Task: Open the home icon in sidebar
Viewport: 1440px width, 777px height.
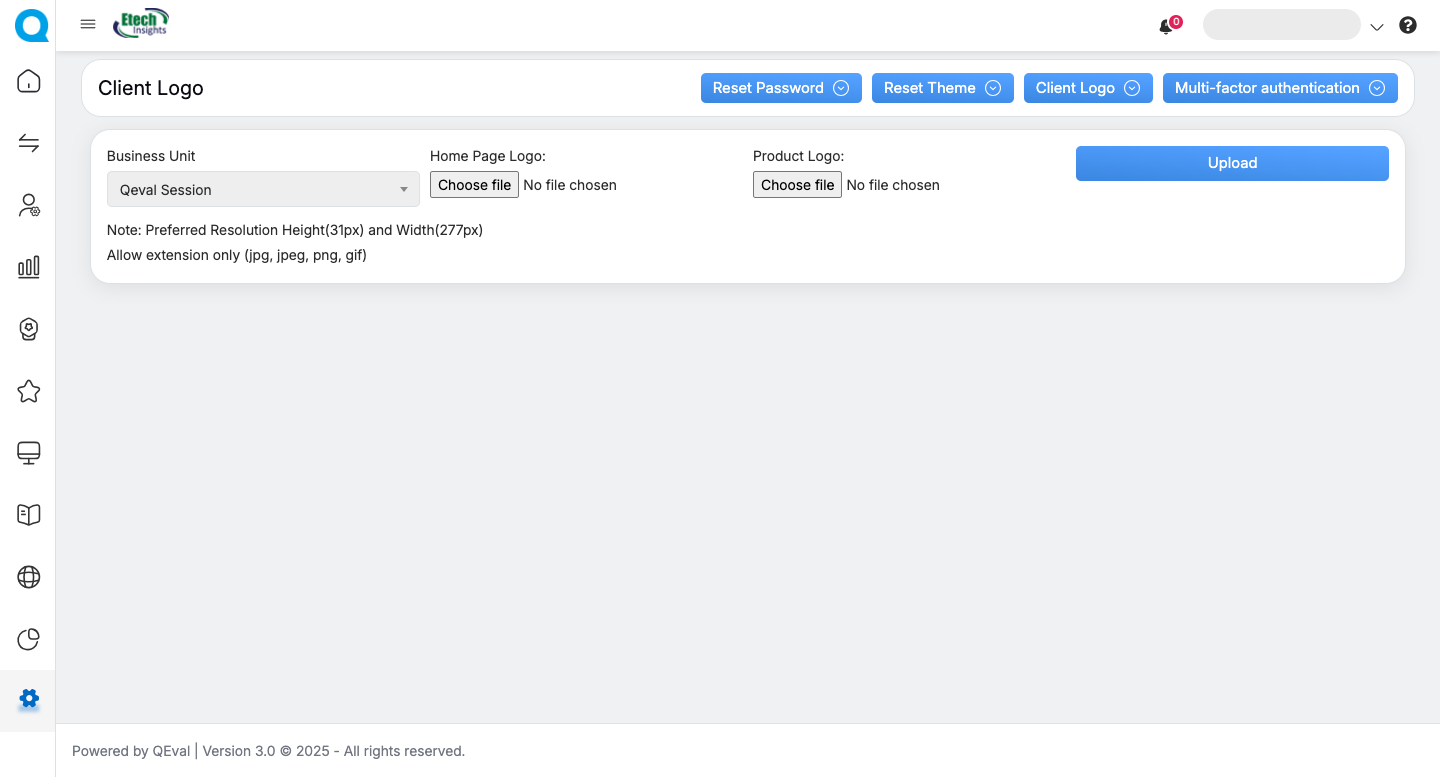Action: coord(29,81)
